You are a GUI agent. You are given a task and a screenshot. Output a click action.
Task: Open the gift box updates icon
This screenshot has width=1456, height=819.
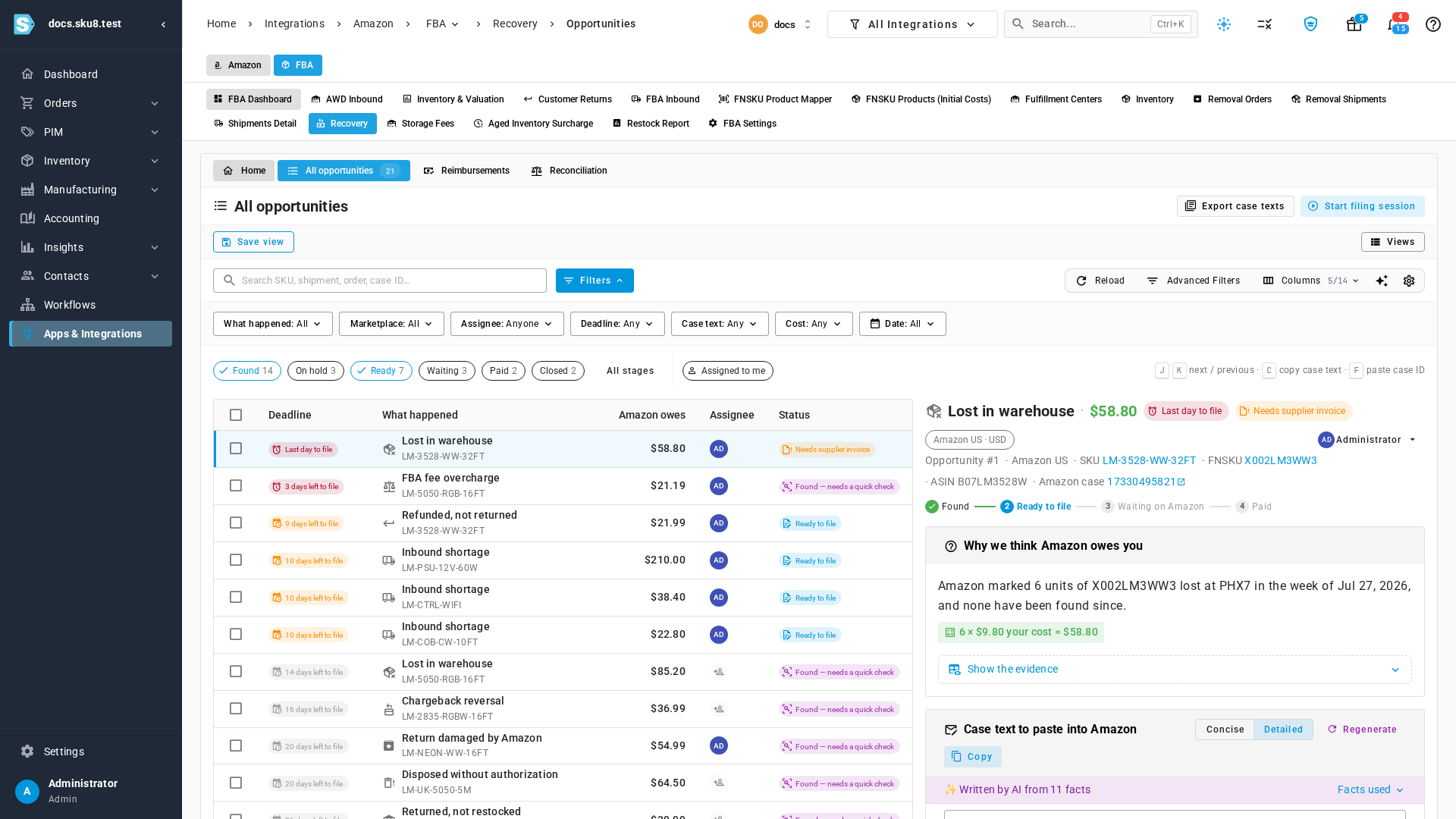click(x=1354, y=24)
